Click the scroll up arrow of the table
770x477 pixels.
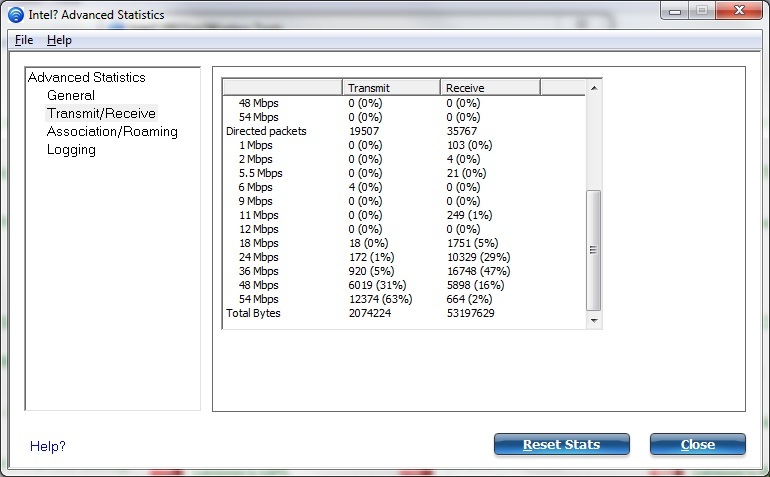594,88
